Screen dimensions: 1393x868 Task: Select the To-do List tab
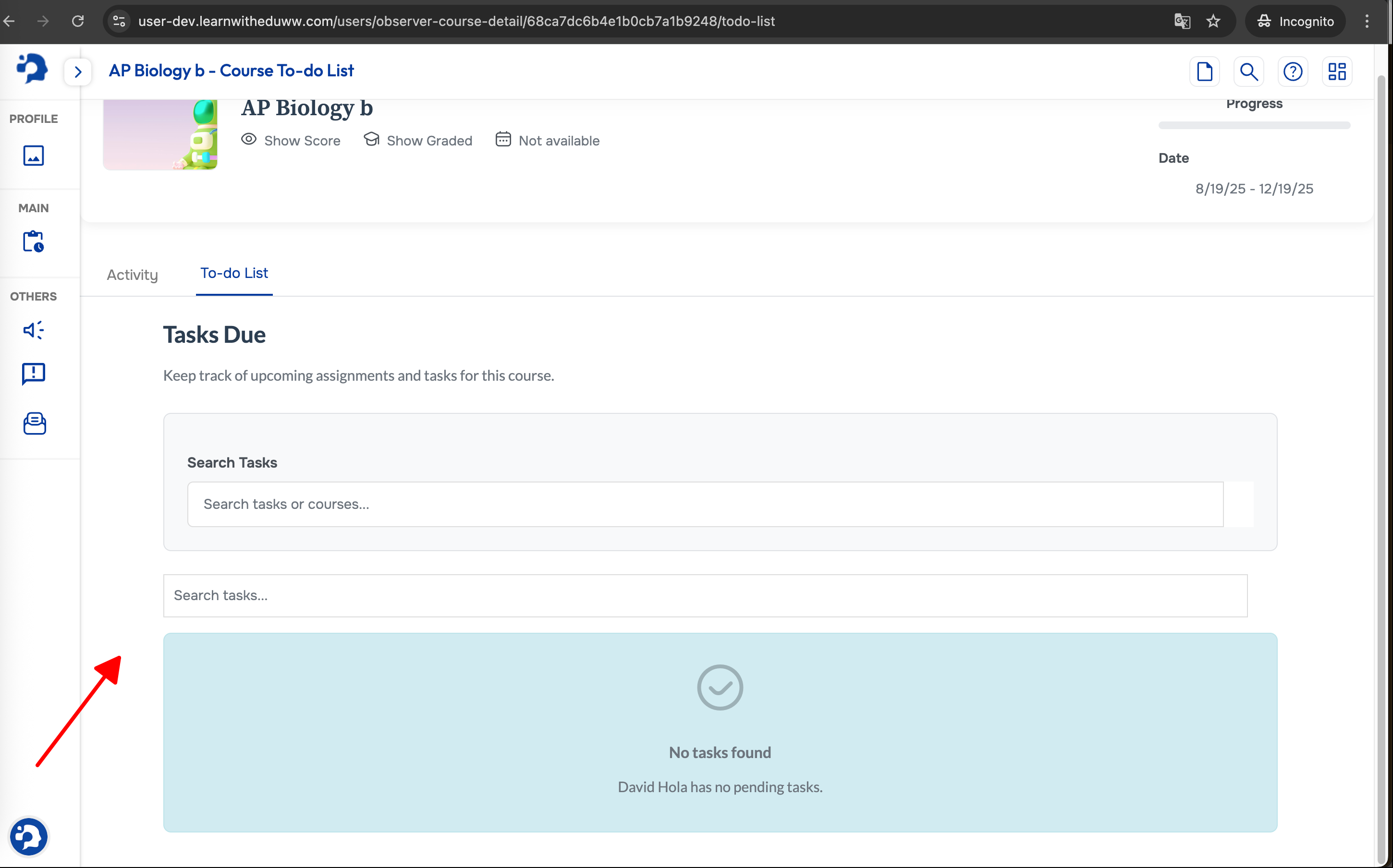[x=234, y=273]
